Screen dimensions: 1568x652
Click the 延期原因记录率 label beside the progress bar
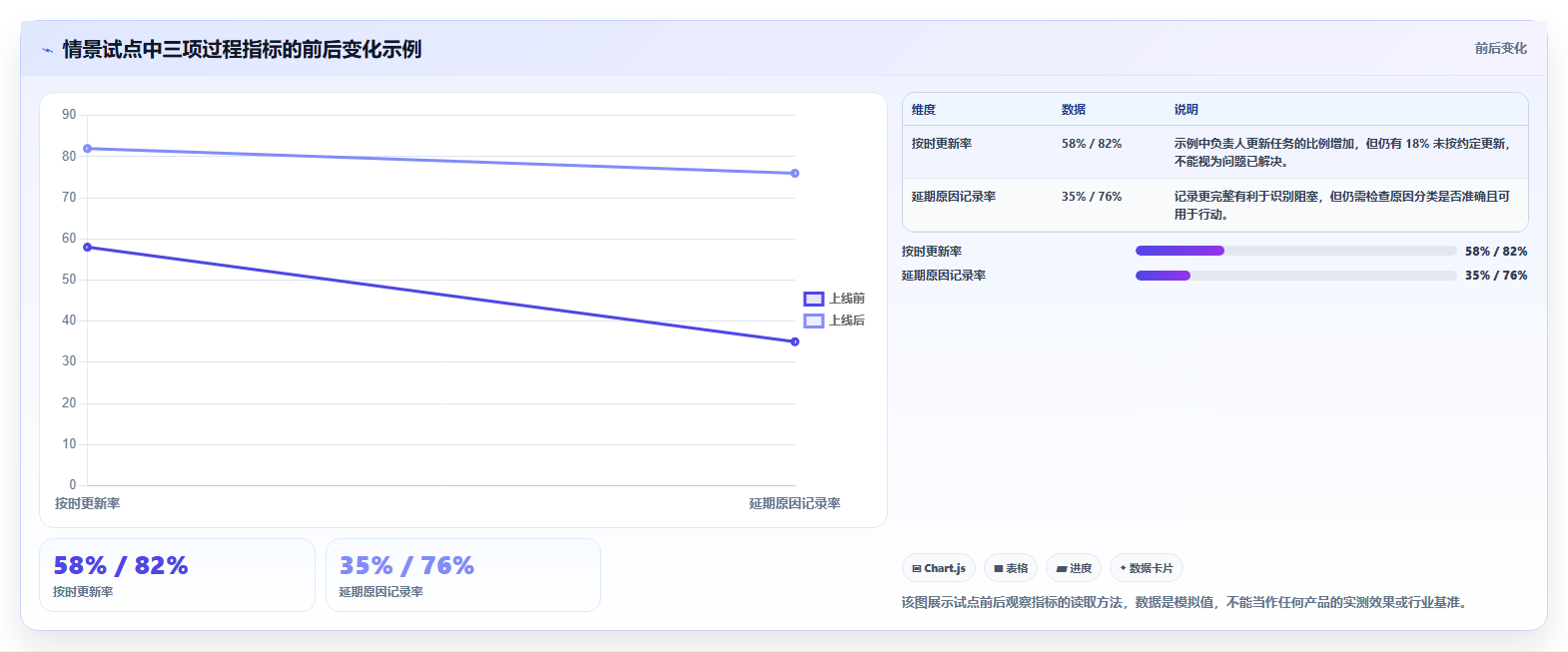click(944, 276)
